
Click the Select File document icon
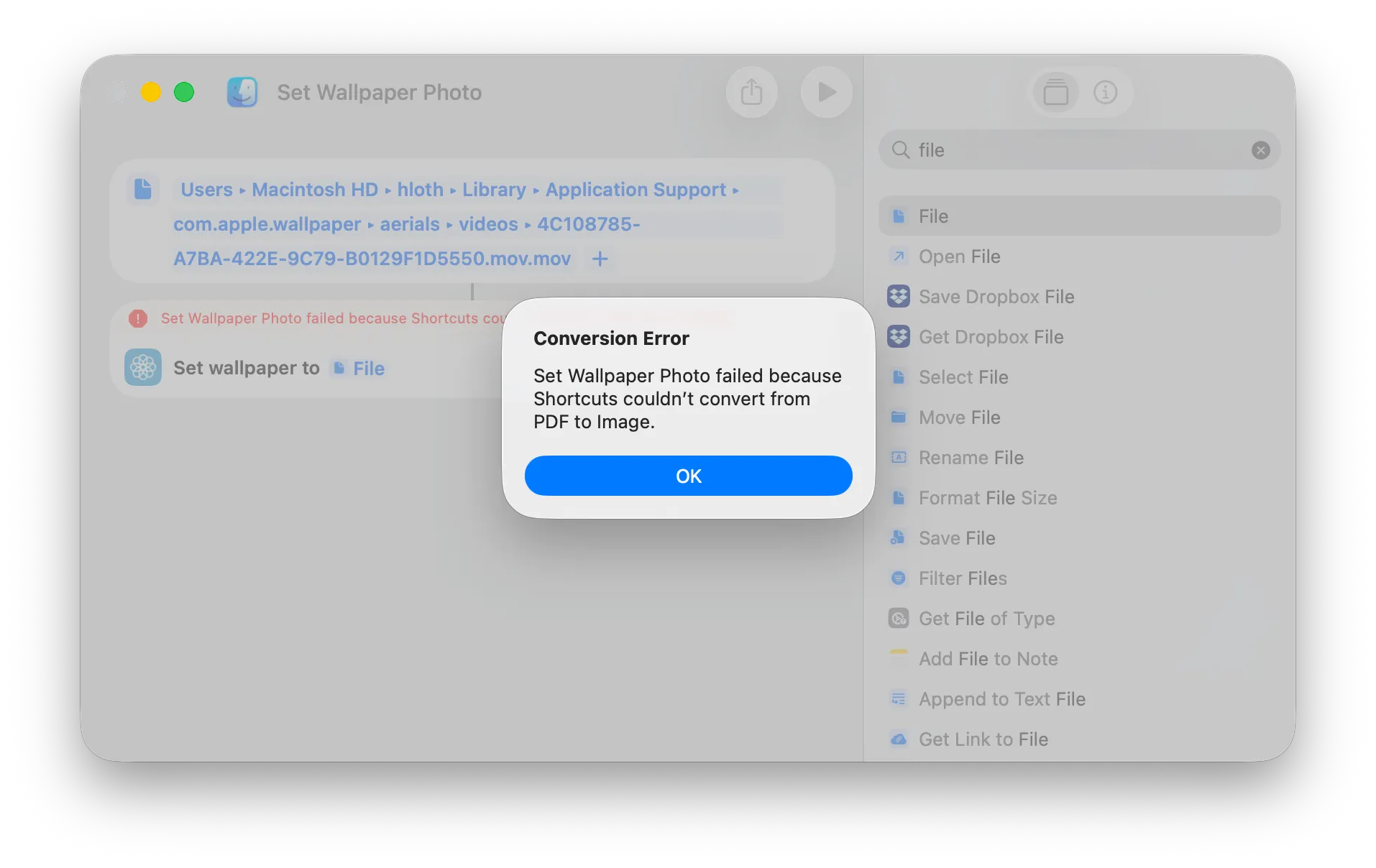(898, 377)
